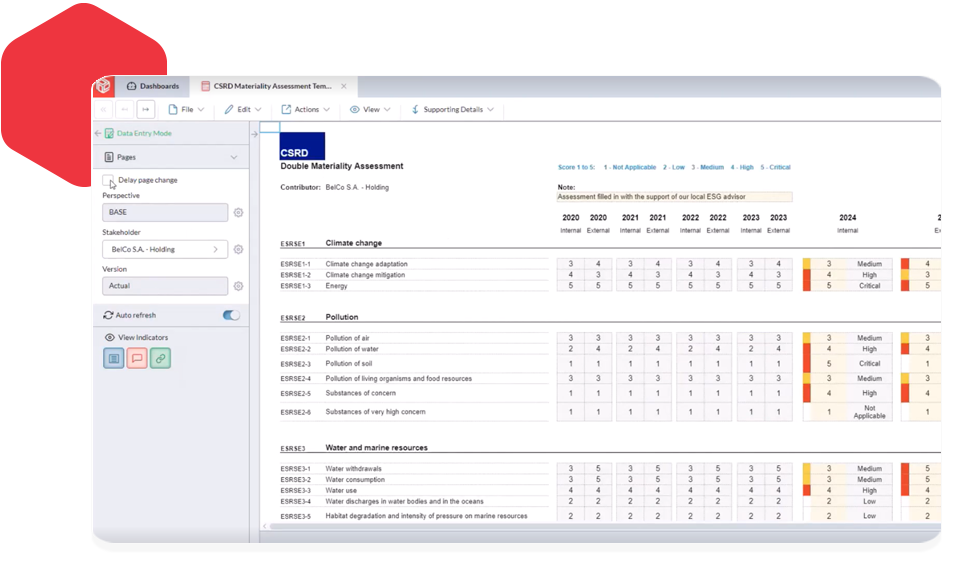Click the green link indicator icon

coord(160,358)
